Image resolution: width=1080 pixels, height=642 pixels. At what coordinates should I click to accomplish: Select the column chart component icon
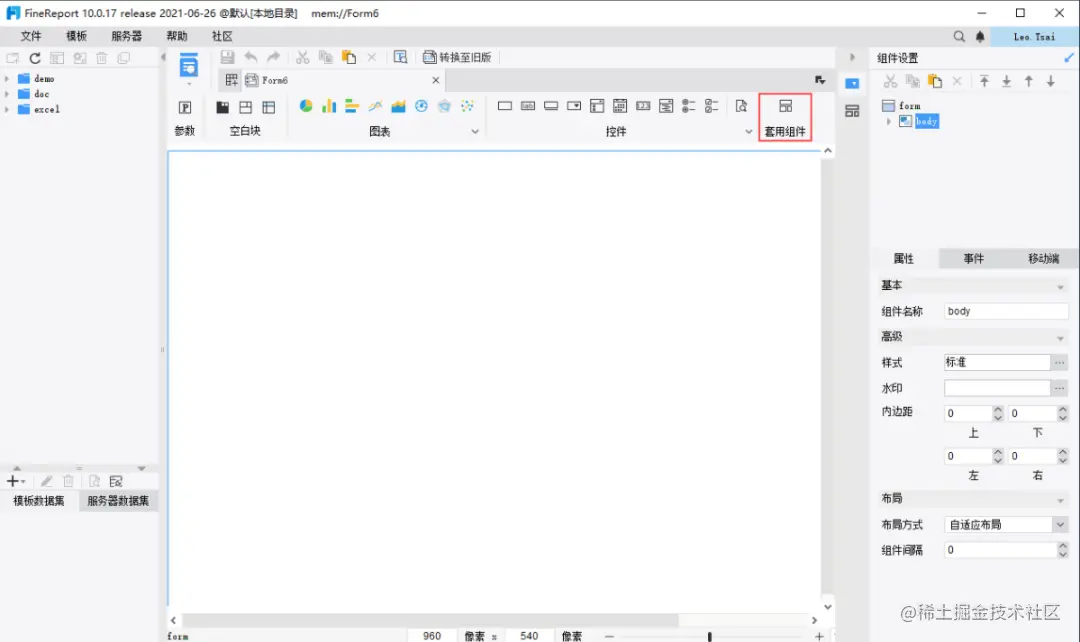[x=329, y=105]
